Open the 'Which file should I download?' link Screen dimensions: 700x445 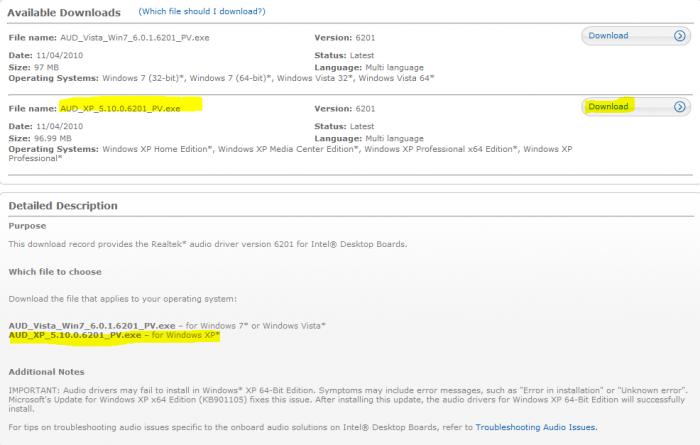click(x=202, y=11)
